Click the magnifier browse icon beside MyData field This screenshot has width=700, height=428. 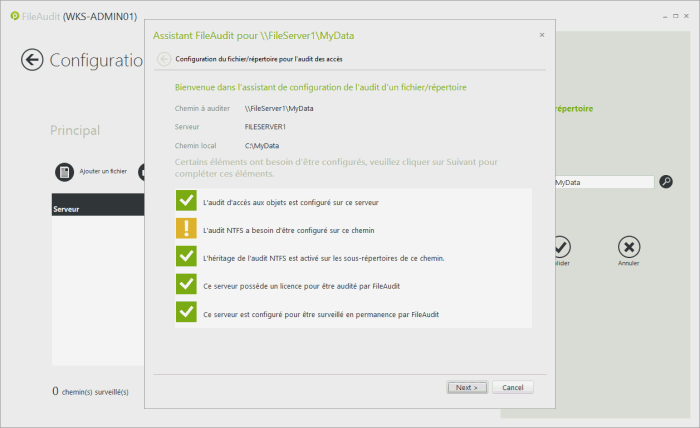pyautogui.click(x=666, y=182)
